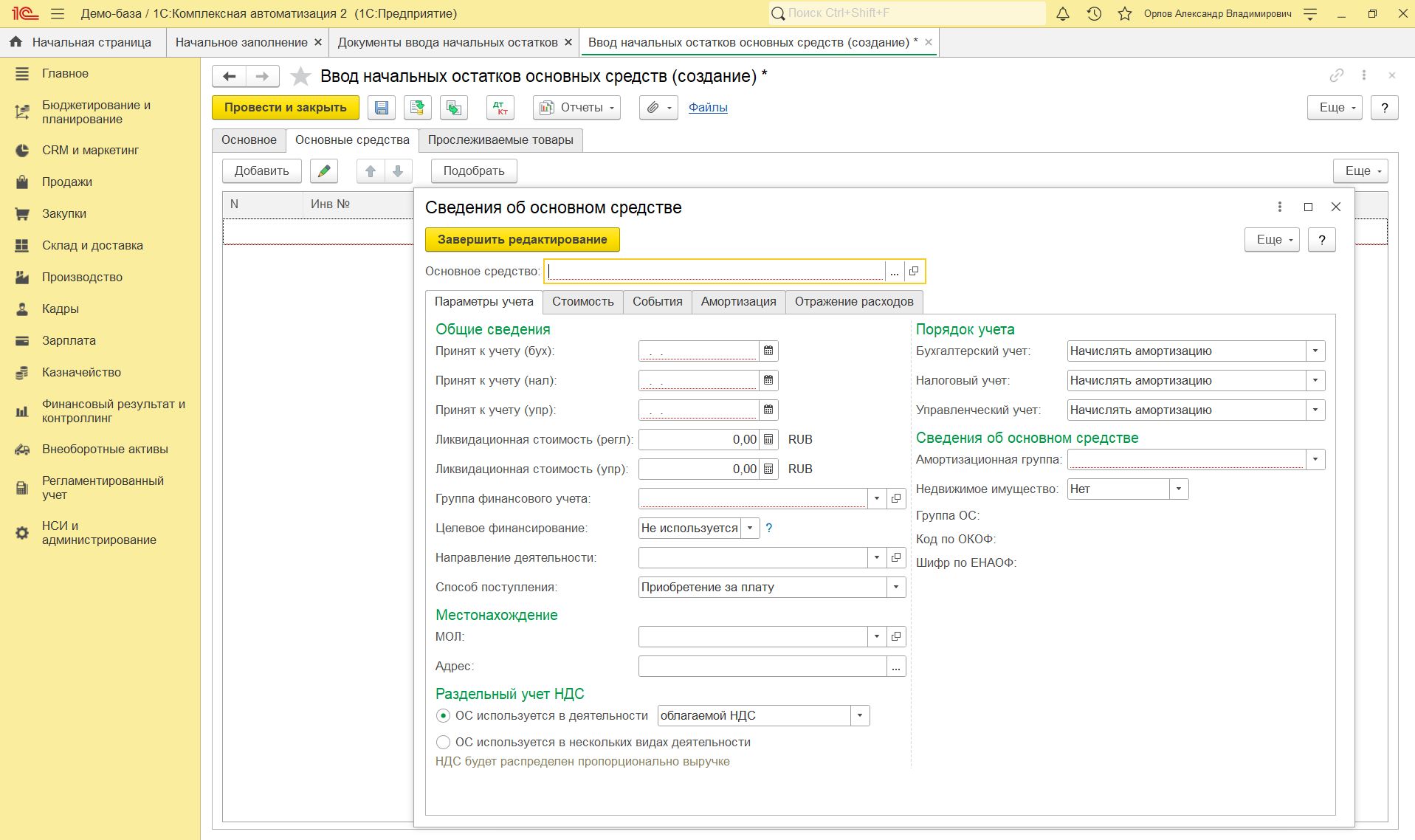Open the Стоимость tab

pyautogui.click(x=582, y=302)
